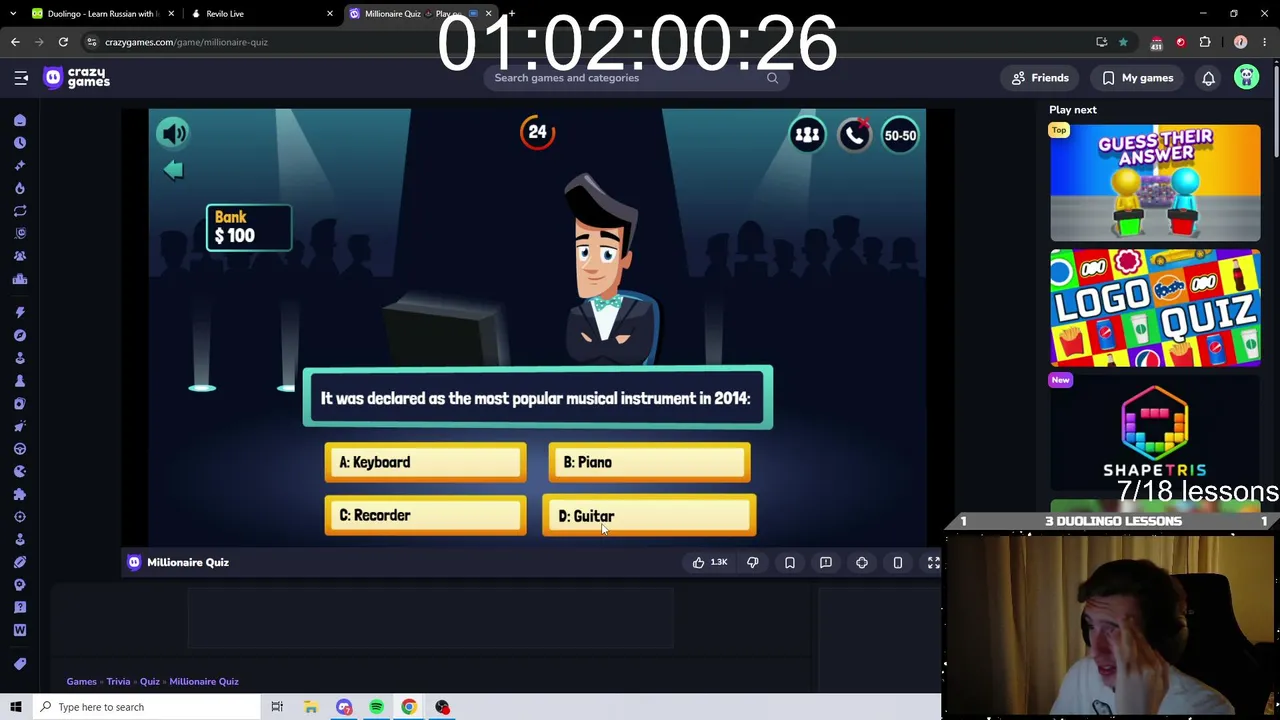Toggle the CrazyGames sidebar hamburger menu
Viewport: 1280px width, 720px height.
pyautogui.click(x=21, y=78)
